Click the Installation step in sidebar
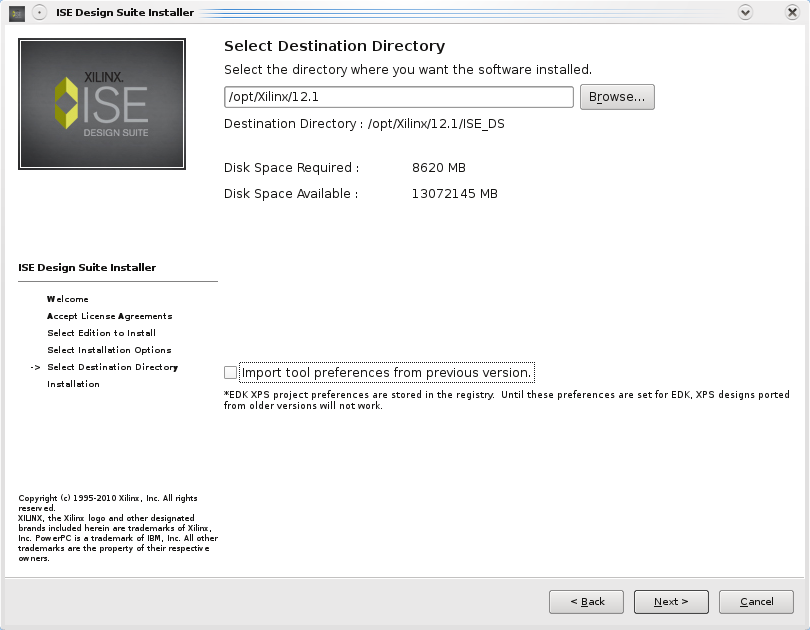This screenshot has width=810, height=630. click(x=73, y=384)
